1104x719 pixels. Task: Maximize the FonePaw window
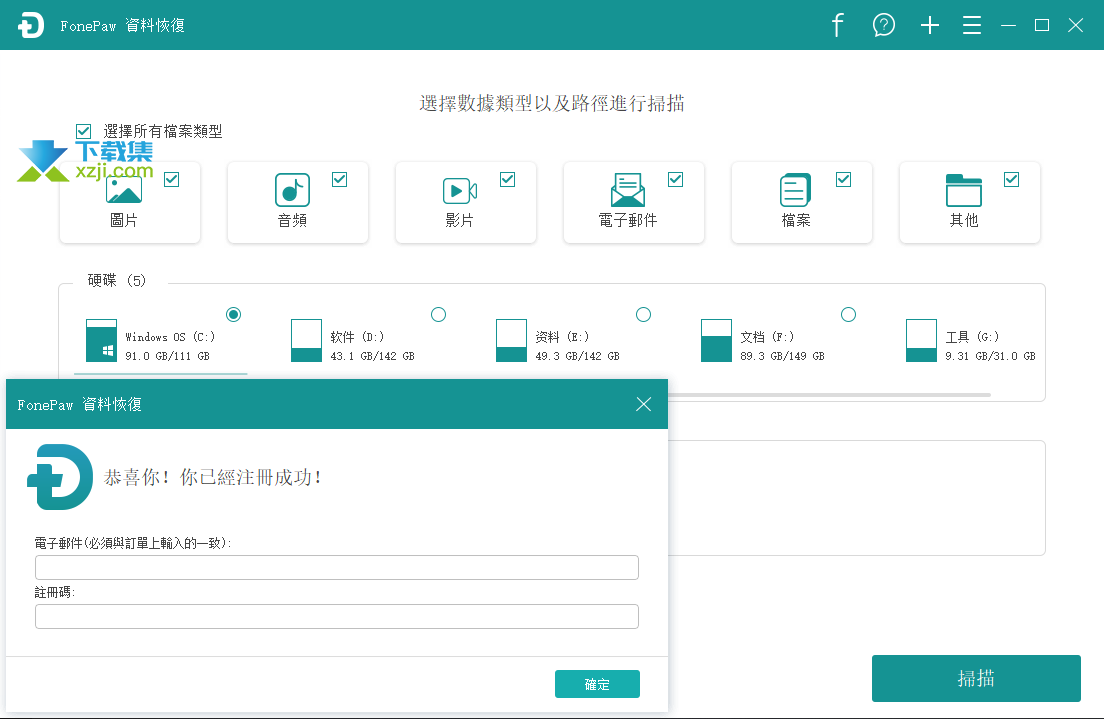(1042, 25)
